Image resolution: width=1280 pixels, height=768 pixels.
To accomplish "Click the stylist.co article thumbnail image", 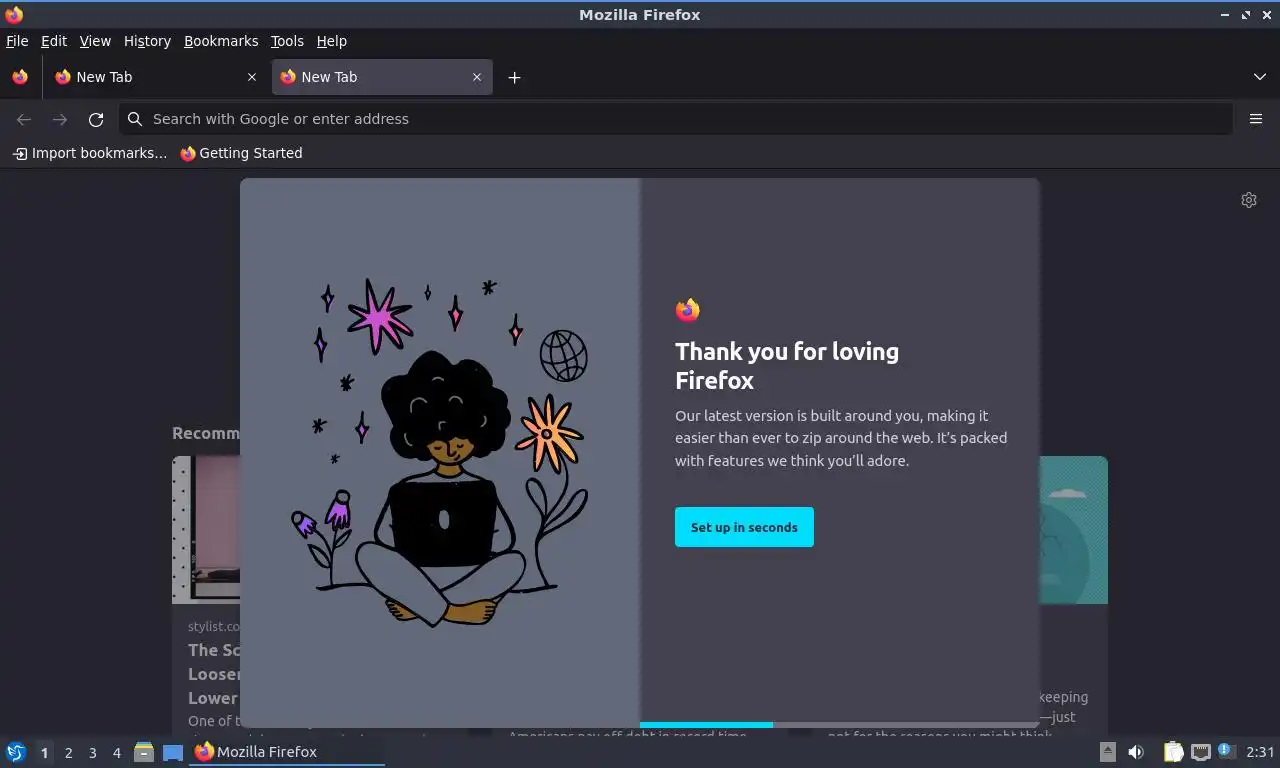I will click(x=206, y=530).
